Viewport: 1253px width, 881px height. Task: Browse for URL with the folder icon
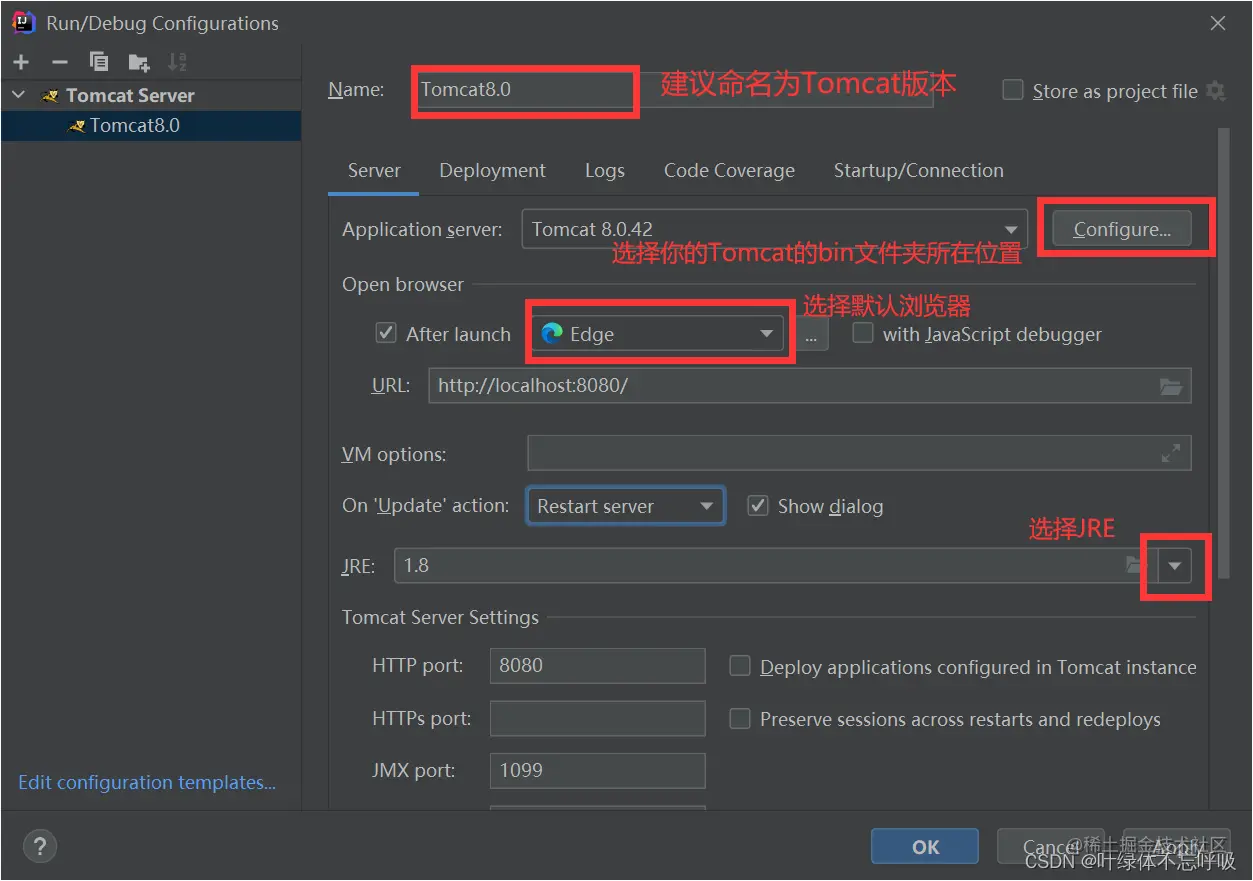pos(1170,386)
